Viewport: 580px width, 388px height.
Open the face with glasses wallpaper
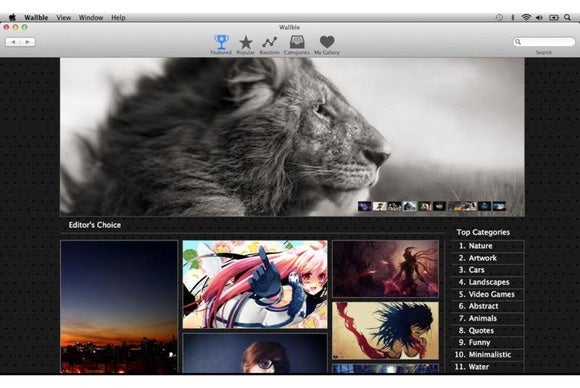[x=255, y=353]
